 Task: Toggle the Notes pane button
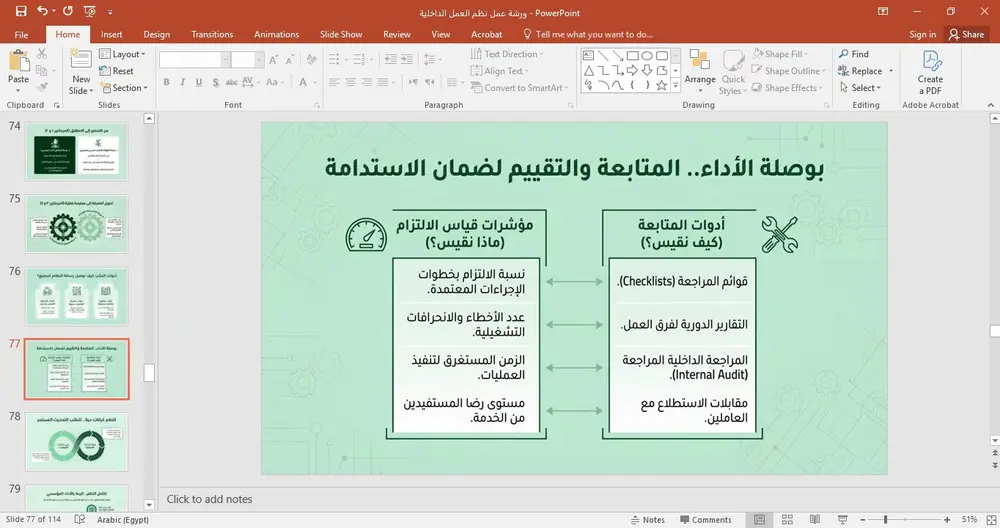(647, 520)
